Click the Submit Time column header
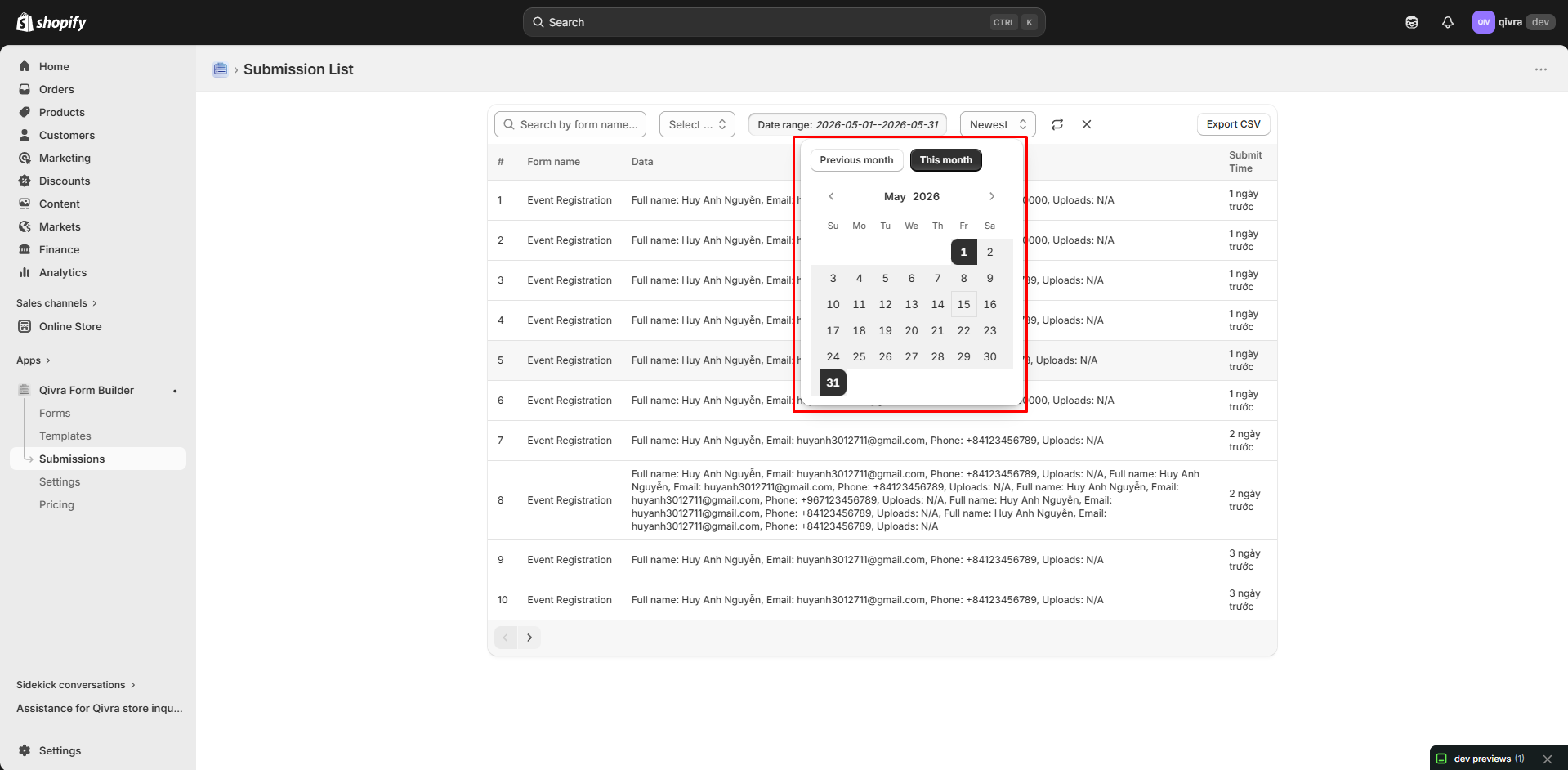This screenshot has width=1568, height=770. (1245, 162)
